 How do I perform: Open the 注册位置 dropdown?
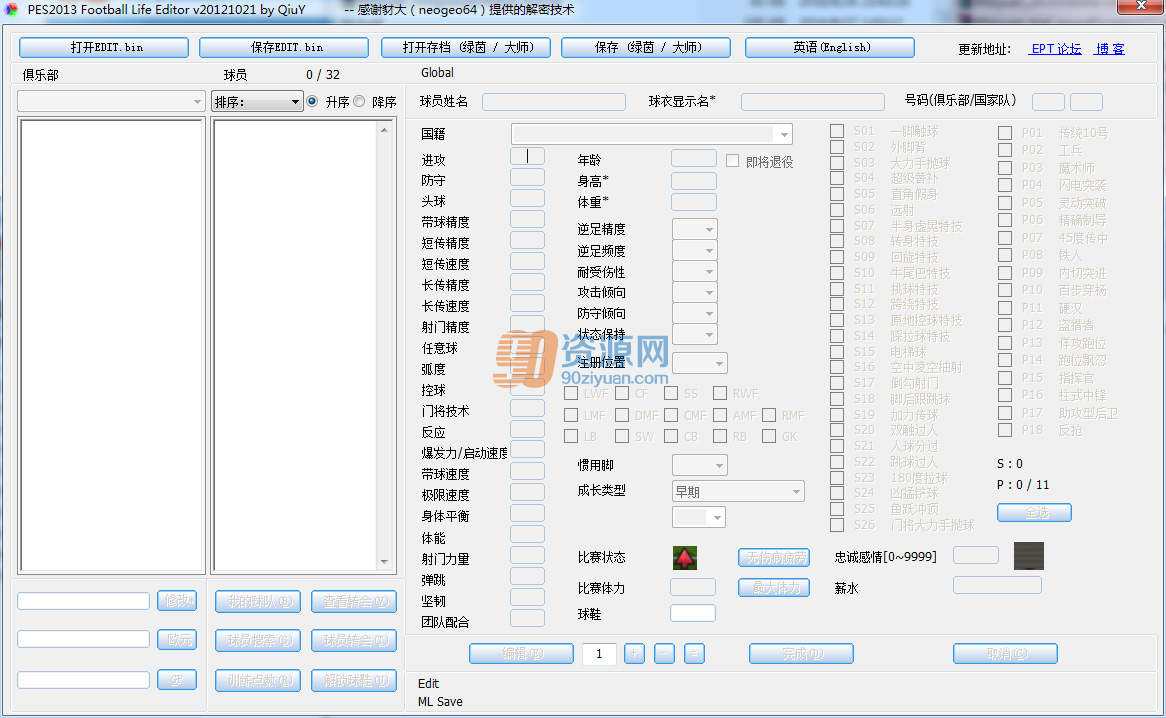(700, 363)
